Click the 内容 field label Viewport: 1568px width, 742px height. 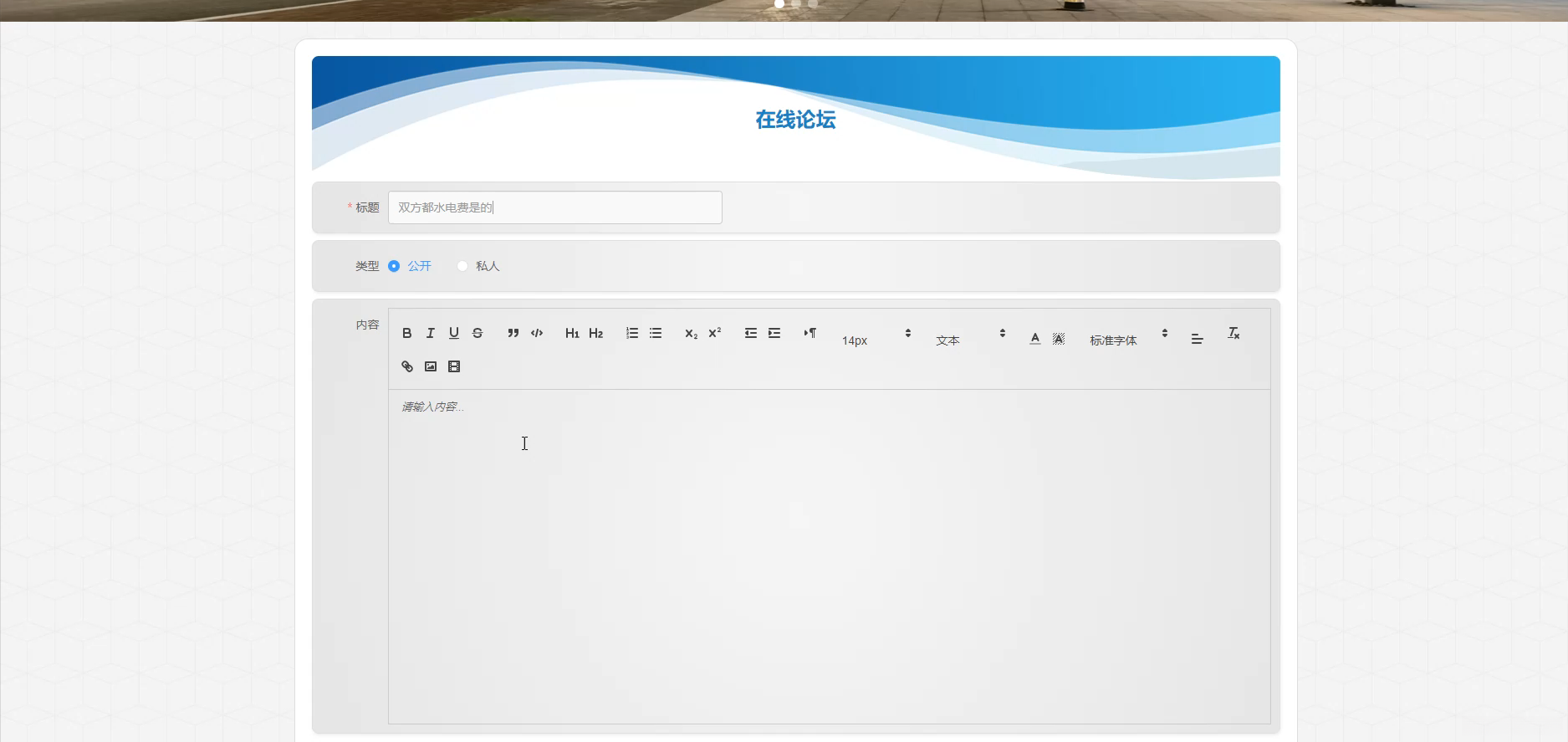(367, 325)
